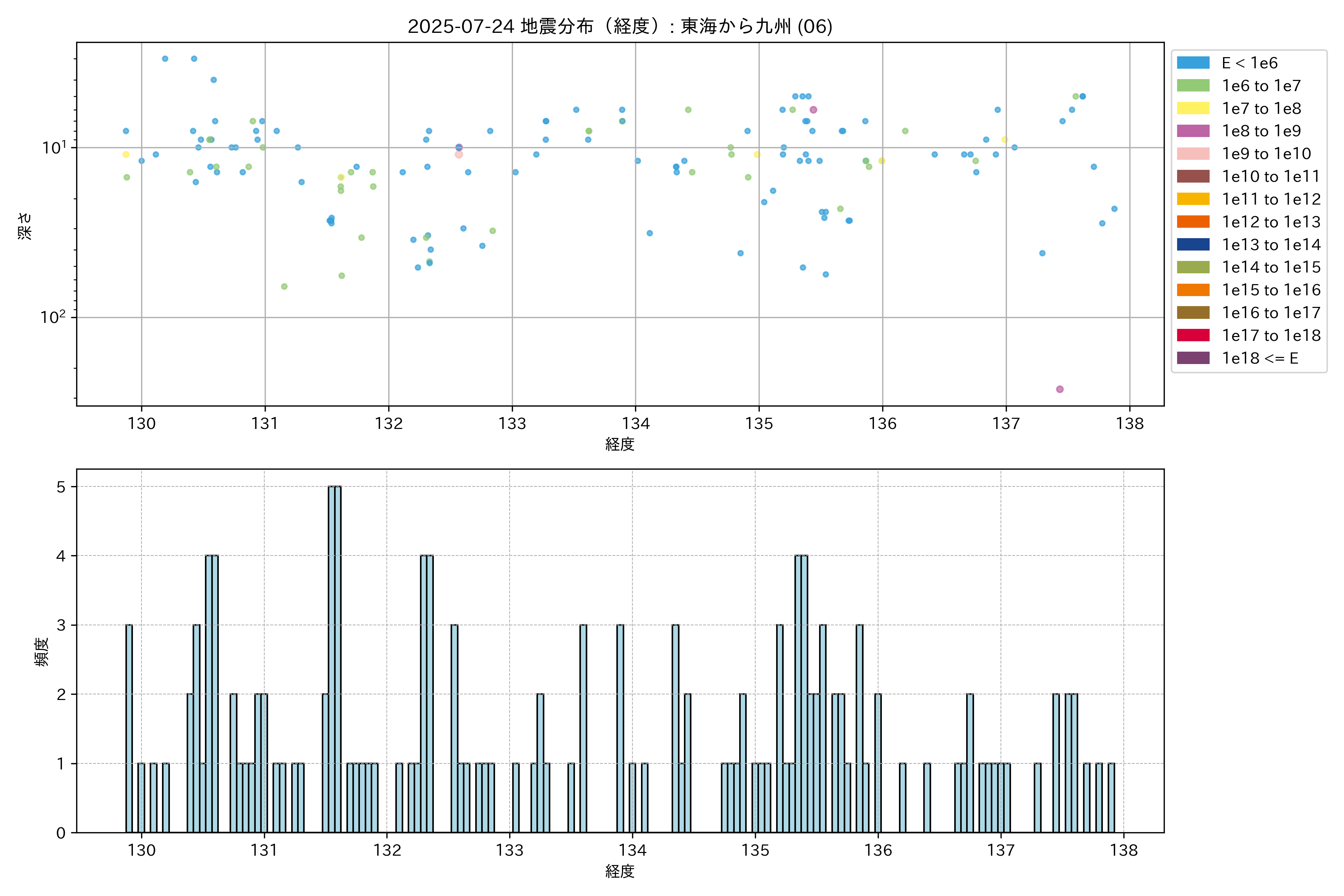
Task: Click the green '1e6 to 1e7' legend swatch
Action: pos(1192,86)
